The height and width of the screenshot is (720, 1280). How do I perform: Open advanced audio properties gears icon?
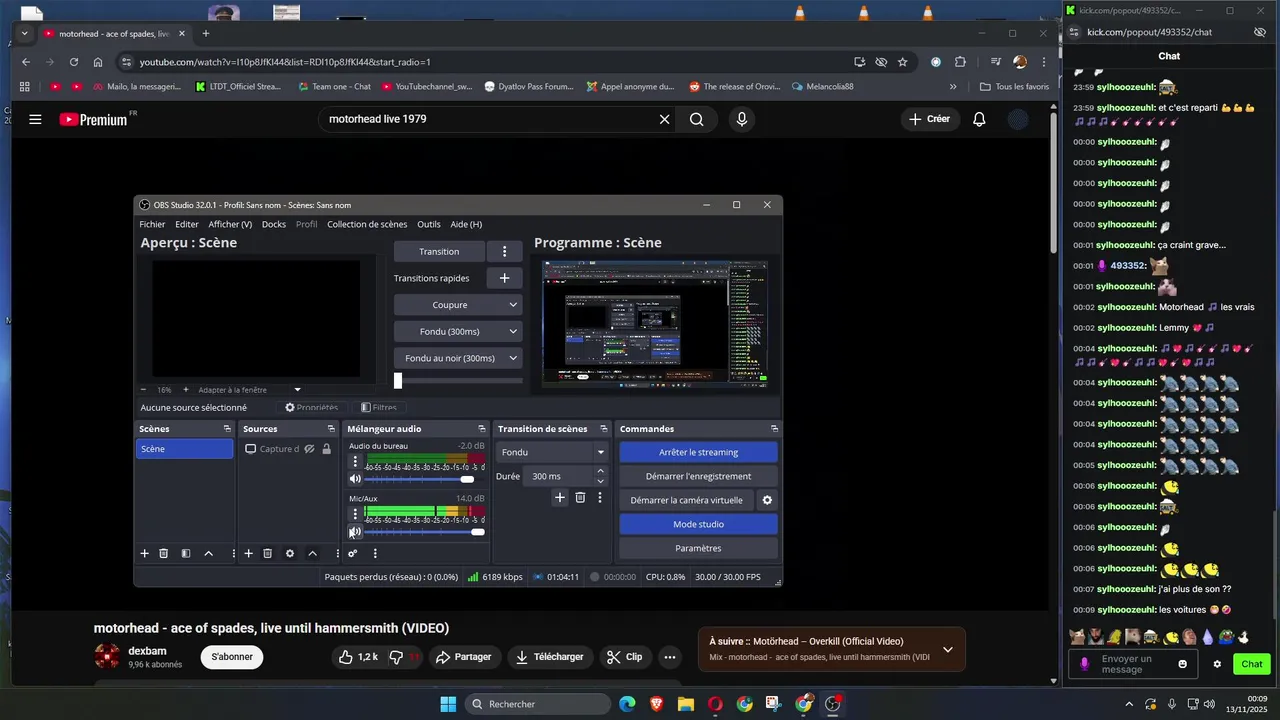353,553
